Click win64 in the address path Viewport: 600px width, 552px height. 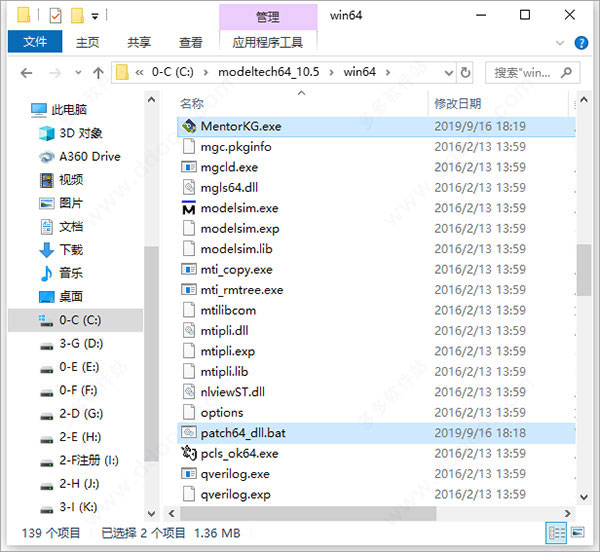[360, 72]
